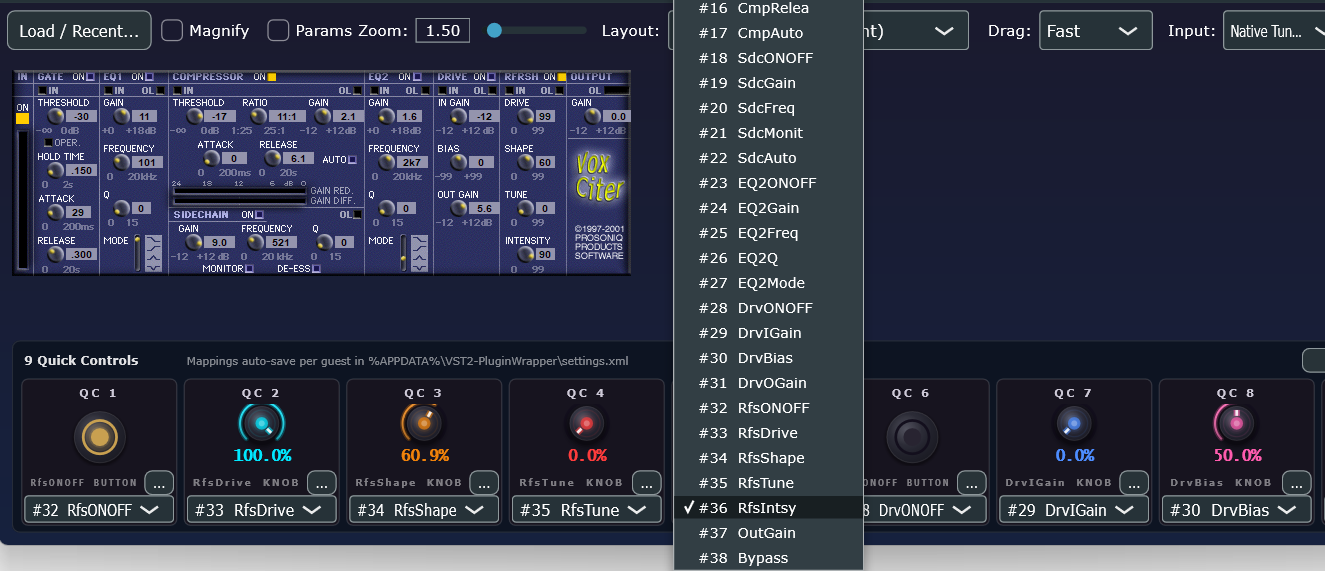Click the Drive In Gain knob

(x=458, y=117)
